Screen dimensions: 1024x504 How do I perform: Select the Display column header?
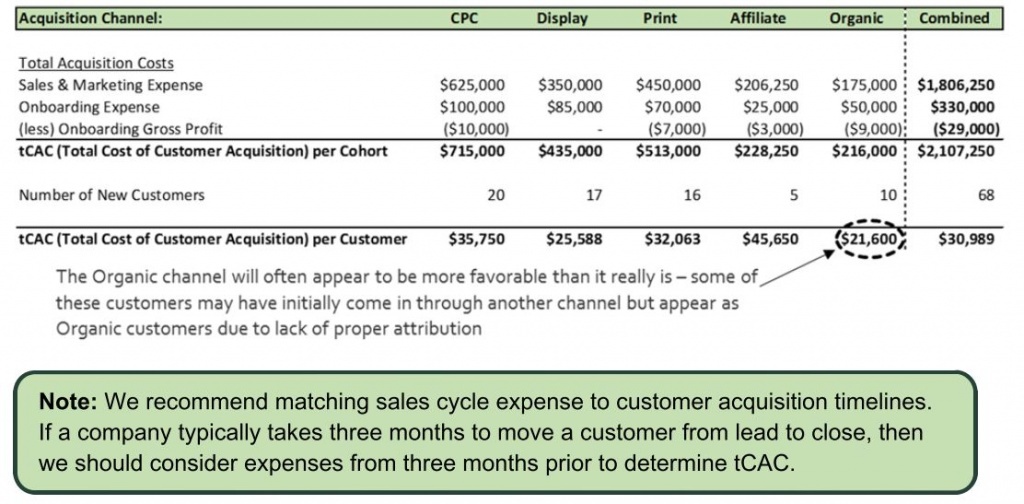point(562,18)
